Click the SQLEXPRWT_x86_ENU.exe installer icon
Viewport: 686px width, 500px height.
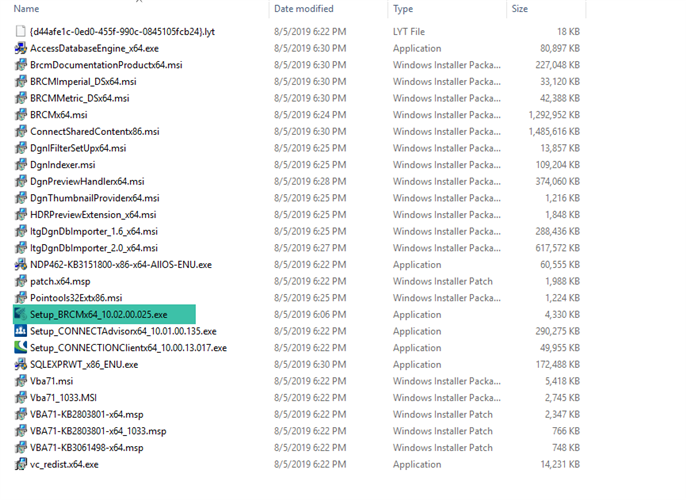pos(21,364)
